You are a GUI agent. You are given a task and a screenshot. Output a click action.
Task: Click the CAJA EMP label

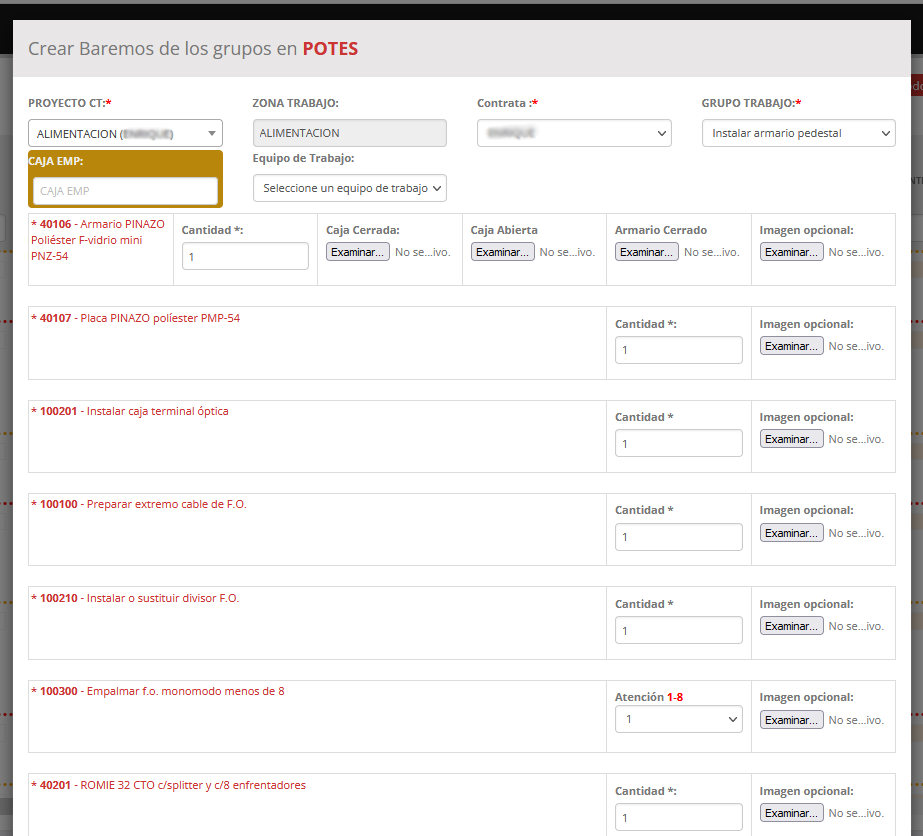coord(56,161)
